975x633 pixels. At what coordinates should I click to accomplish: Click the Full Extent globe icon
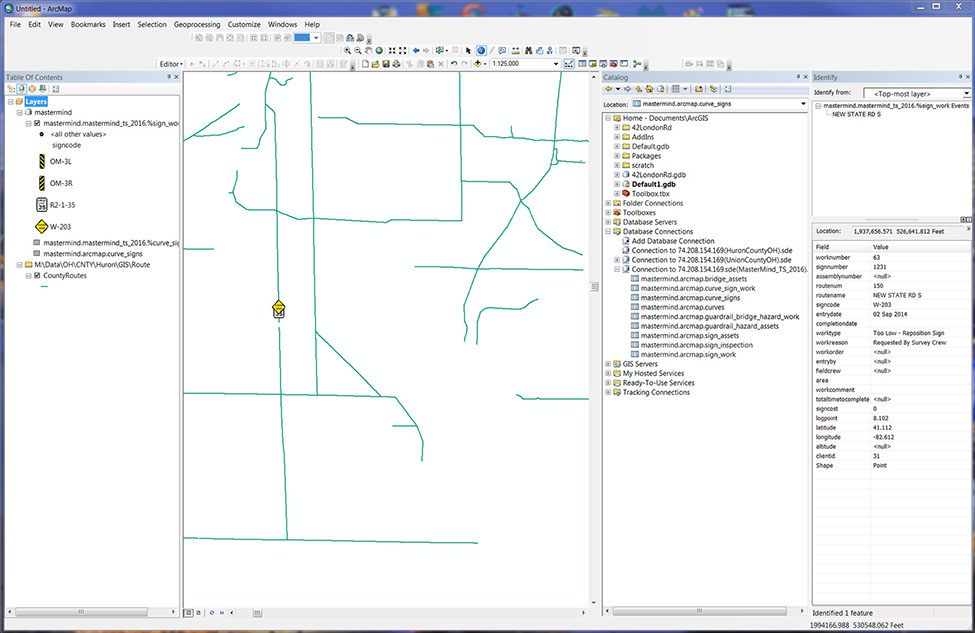click(380, 50)
